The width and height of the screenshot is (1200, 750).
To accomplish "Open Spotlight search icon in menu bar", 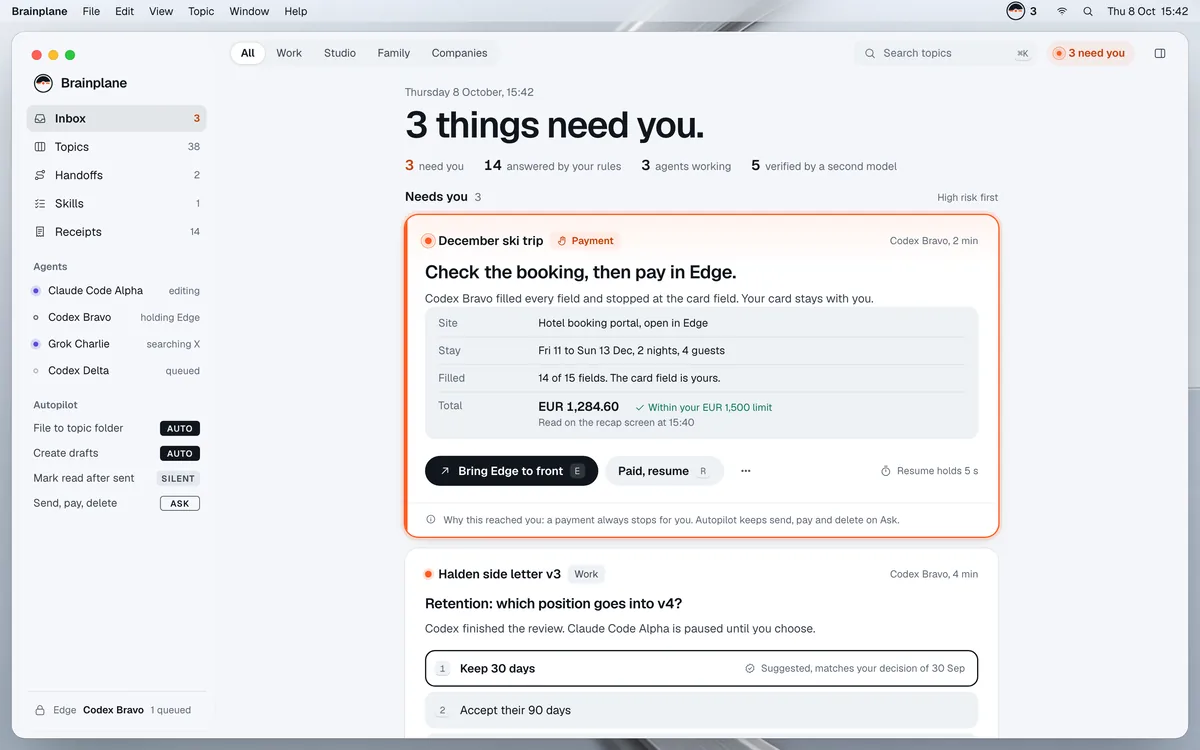I will coord(1088,11).
